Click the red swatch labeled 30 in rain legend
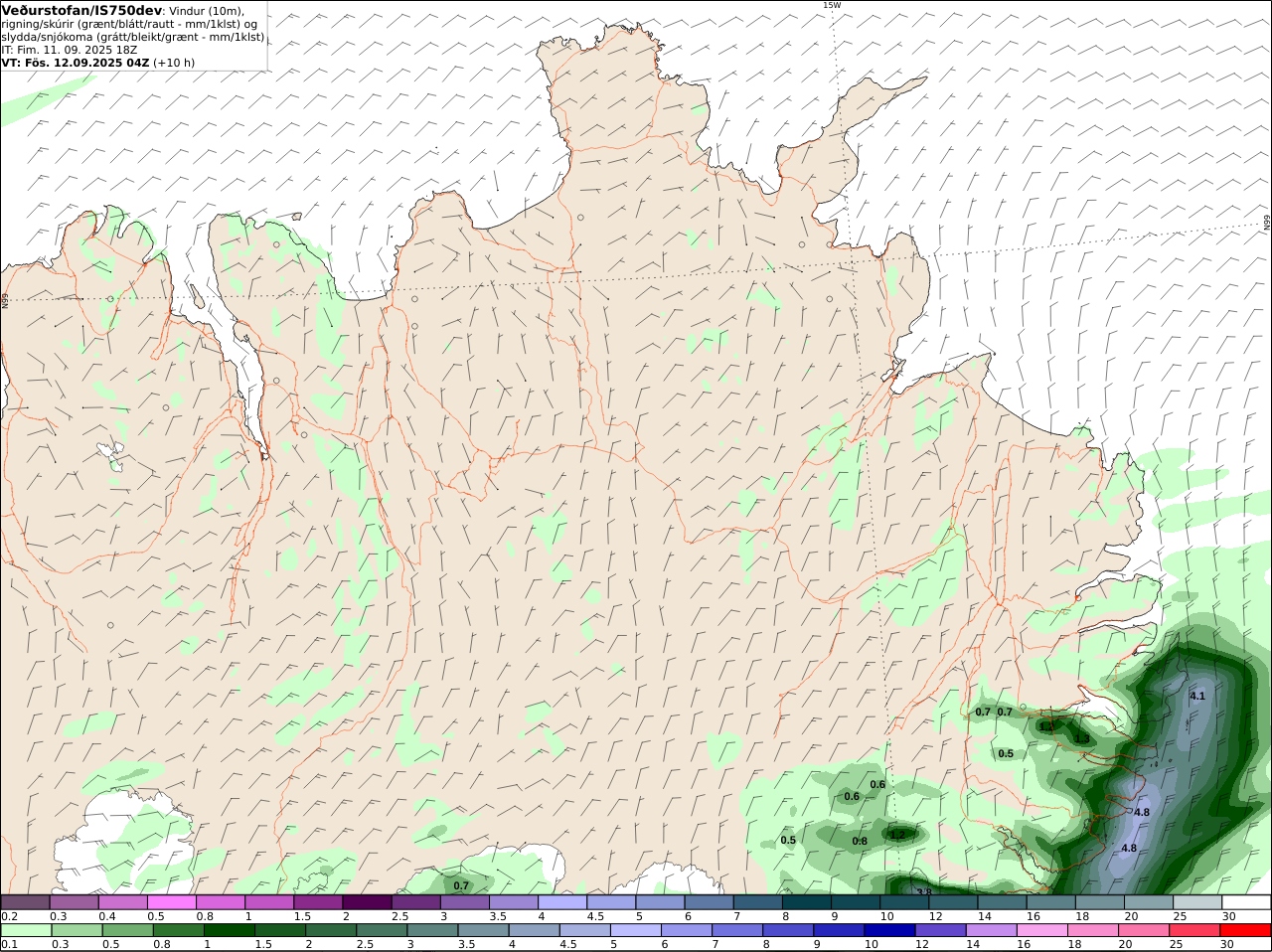 click(x=1246, y=930)
